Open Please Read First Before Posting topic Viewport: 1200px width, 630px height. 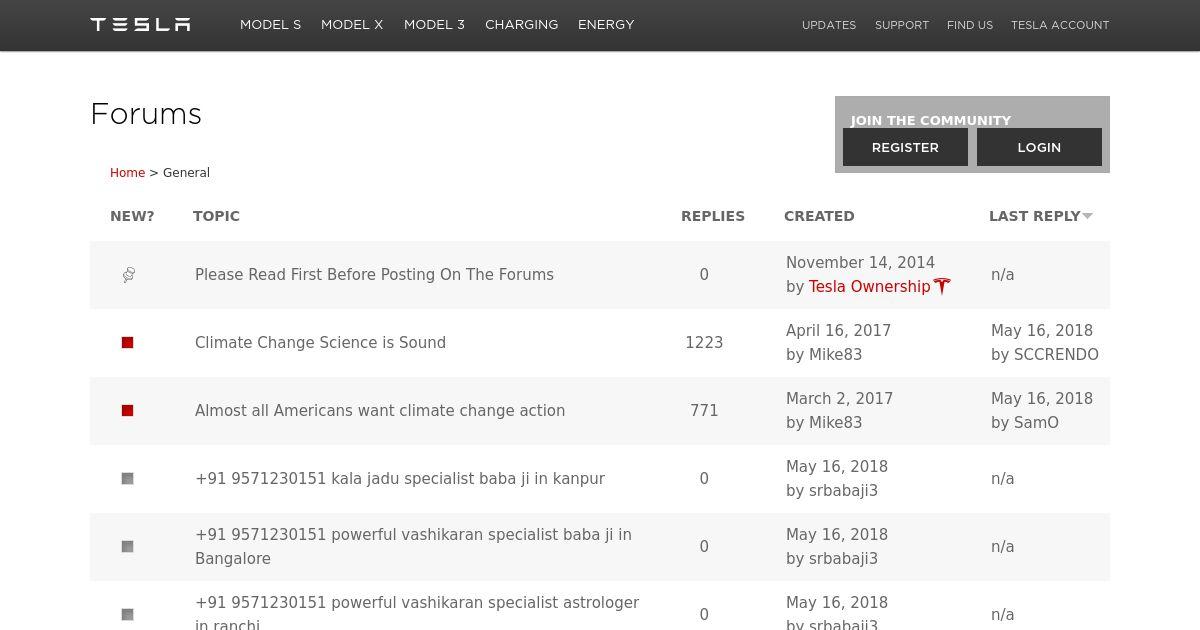(x=374, y=275)
